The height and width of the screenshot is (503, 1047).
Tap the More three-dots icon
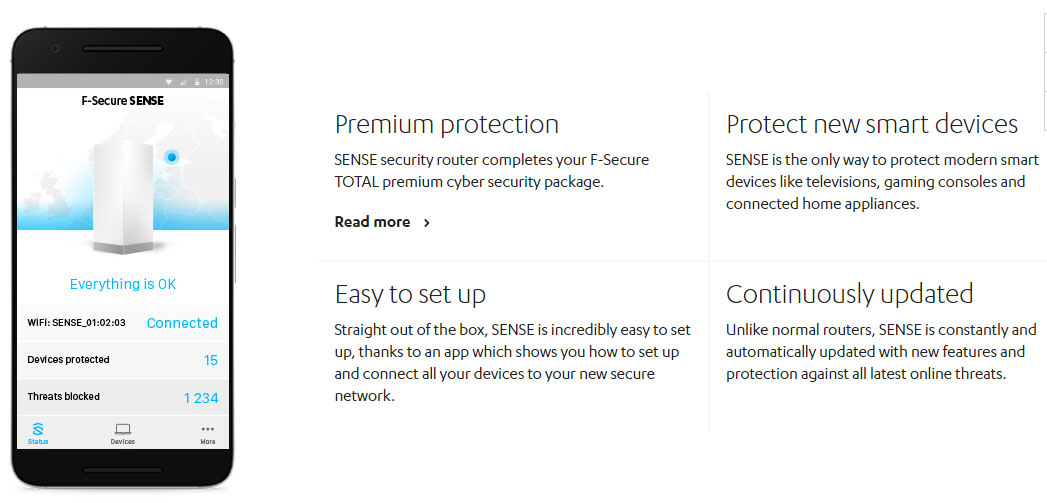click(208, 429)
